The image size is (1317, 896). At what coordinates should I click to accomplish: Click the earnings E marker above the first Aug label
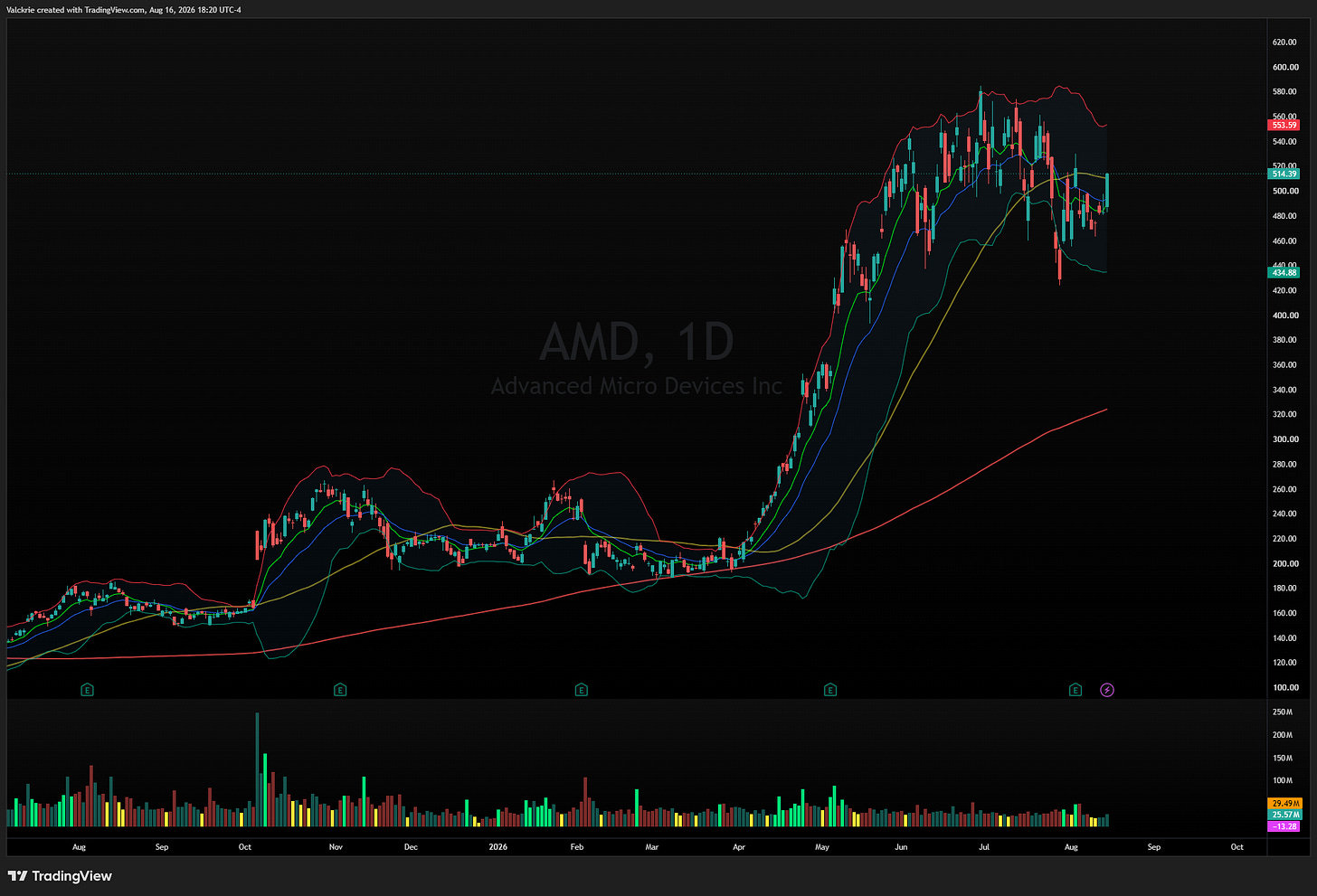click(87, 690)
